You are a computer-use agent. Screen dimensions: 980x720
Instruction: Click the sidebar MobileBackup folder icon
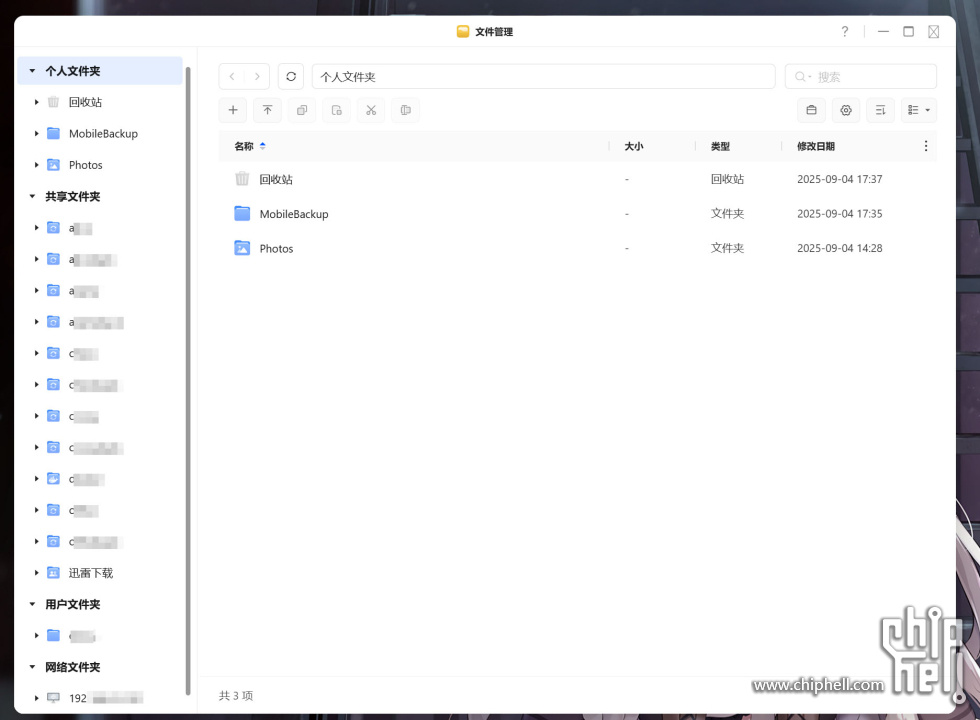(54, 133)
